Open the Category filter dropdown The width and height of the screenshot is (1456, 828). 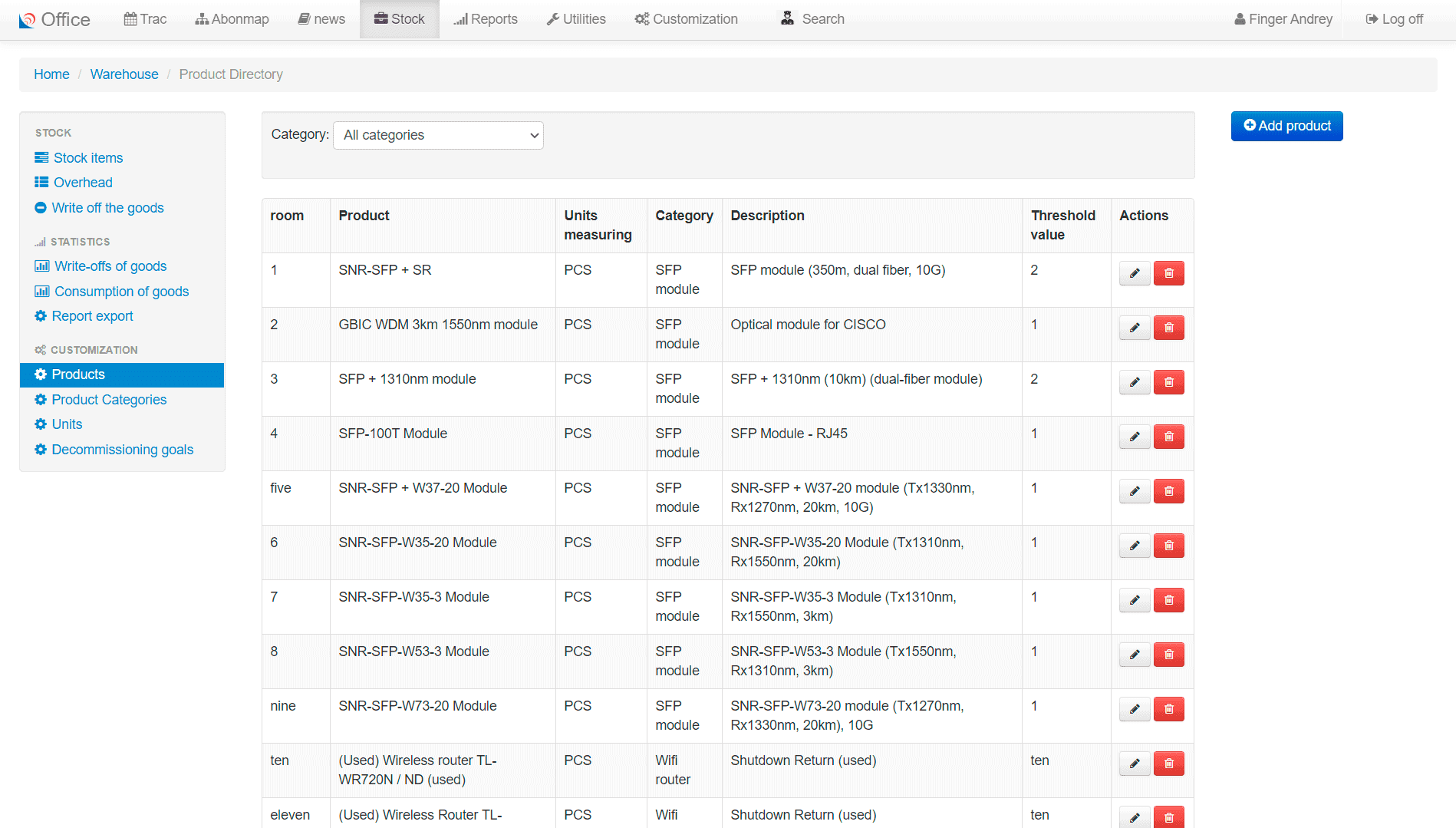click(438, 135)
